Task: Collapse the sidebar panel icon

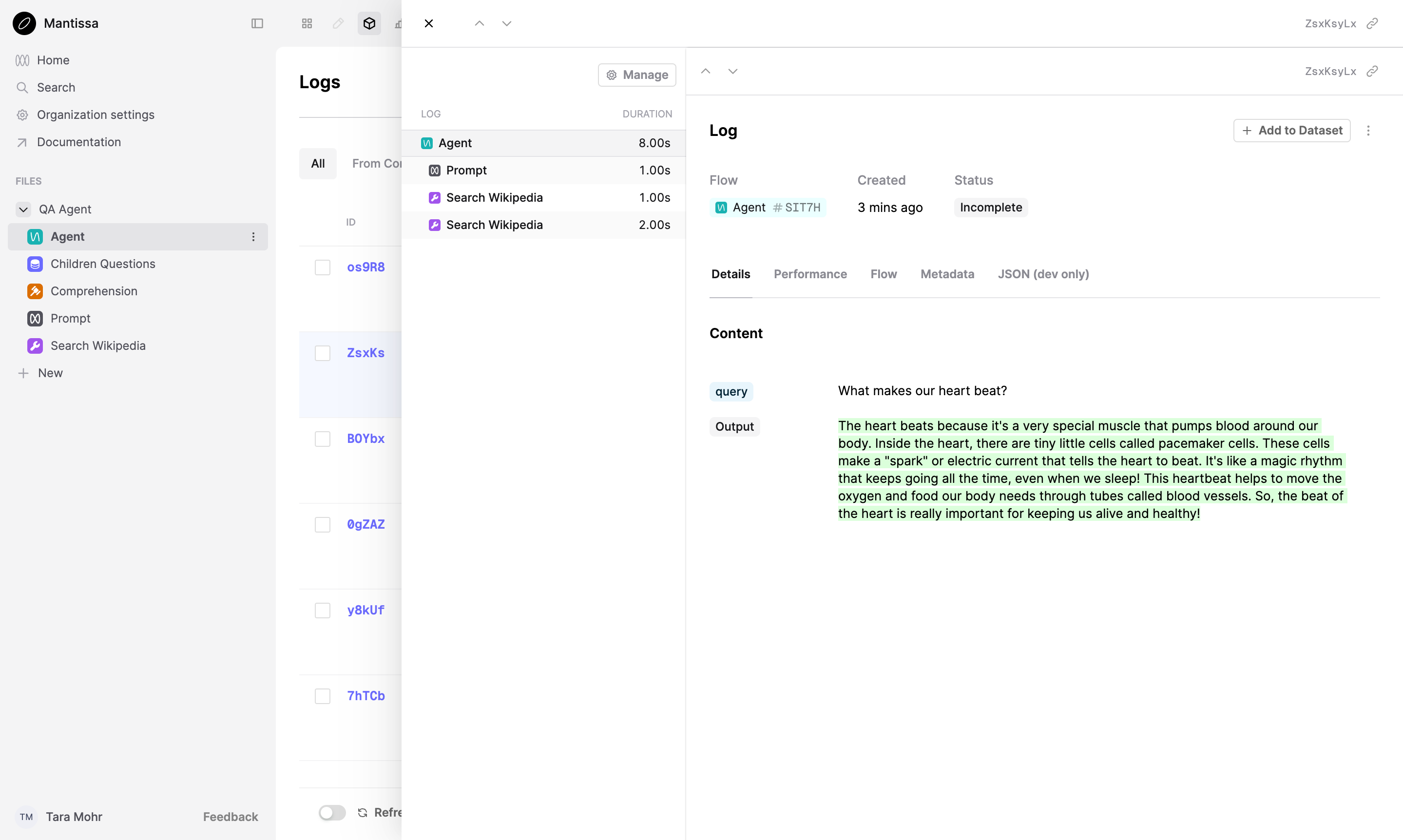Action: (x=257, y=23)
